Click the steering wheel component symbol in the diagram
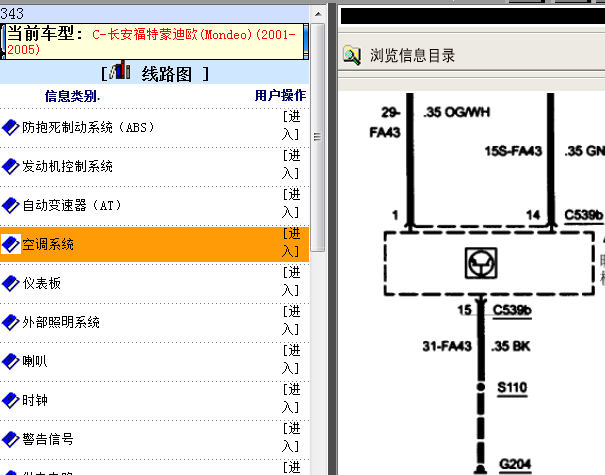The width and height of the screenshot is (605, 475). pyautogui.click(x=481, y=263)
